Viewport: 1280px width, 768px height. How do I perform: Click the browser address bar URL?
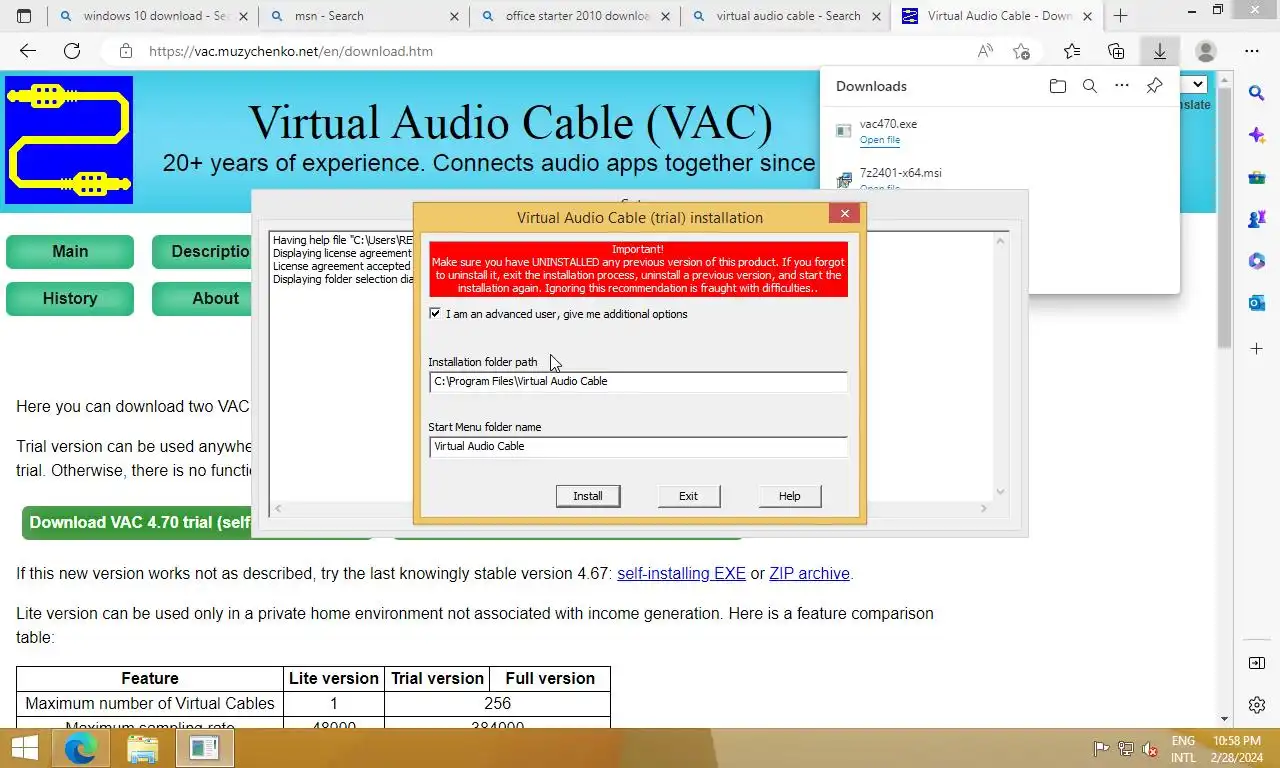pyautogui.click(x=291, y=51)
